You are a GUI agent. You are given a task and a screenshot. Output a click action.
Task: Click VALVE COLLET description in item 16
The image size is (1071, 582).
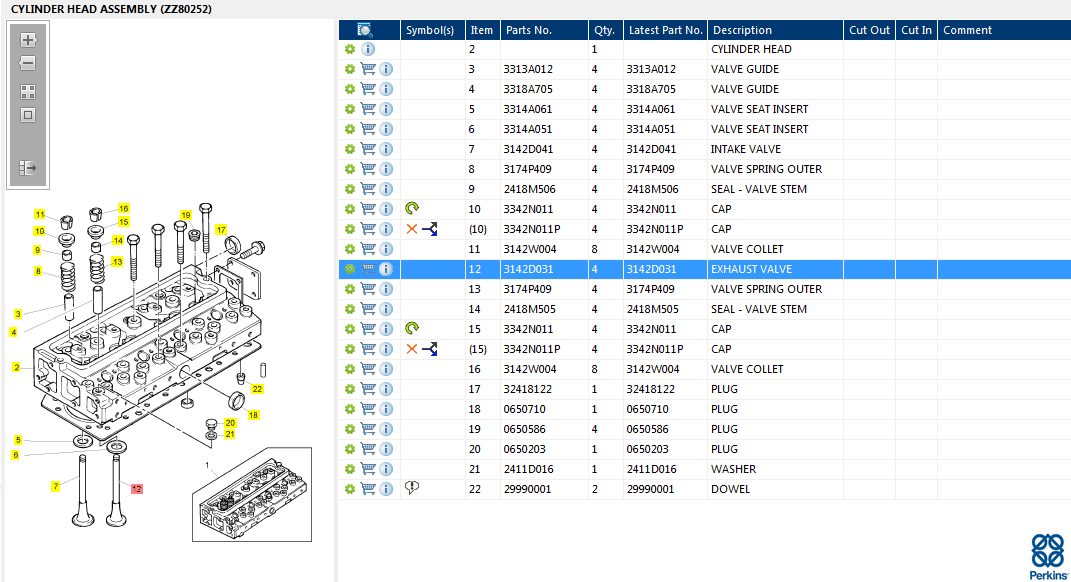[x=747, y=370]
